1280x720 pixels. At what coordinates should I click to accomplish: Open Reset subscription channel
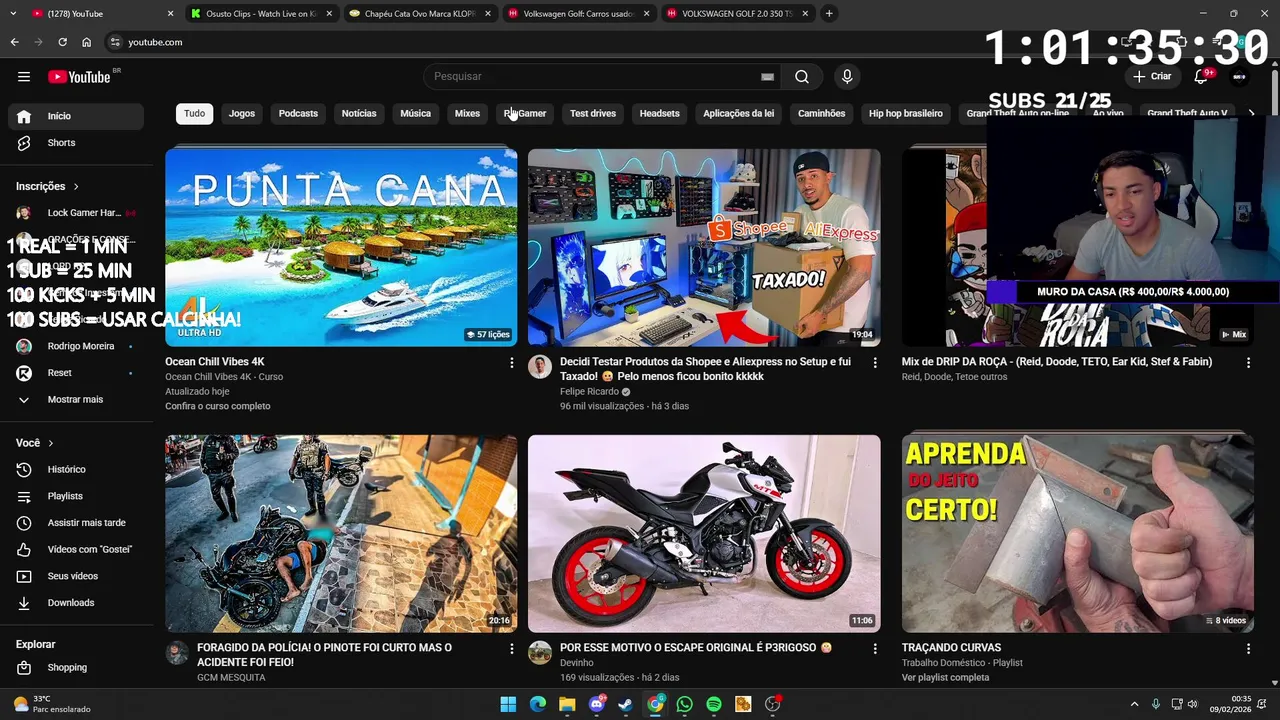(76, 373)
